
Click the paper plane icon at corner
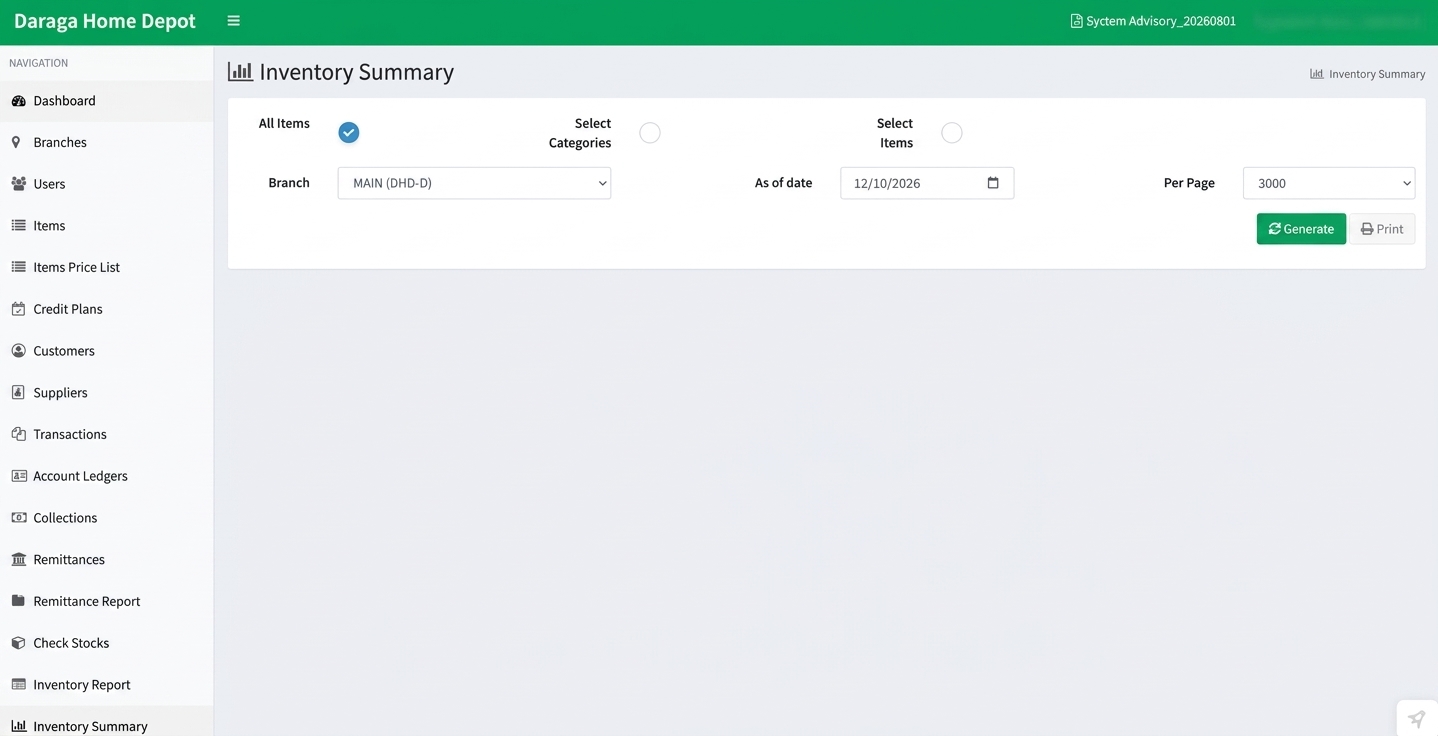click(x=1417, y=719)
